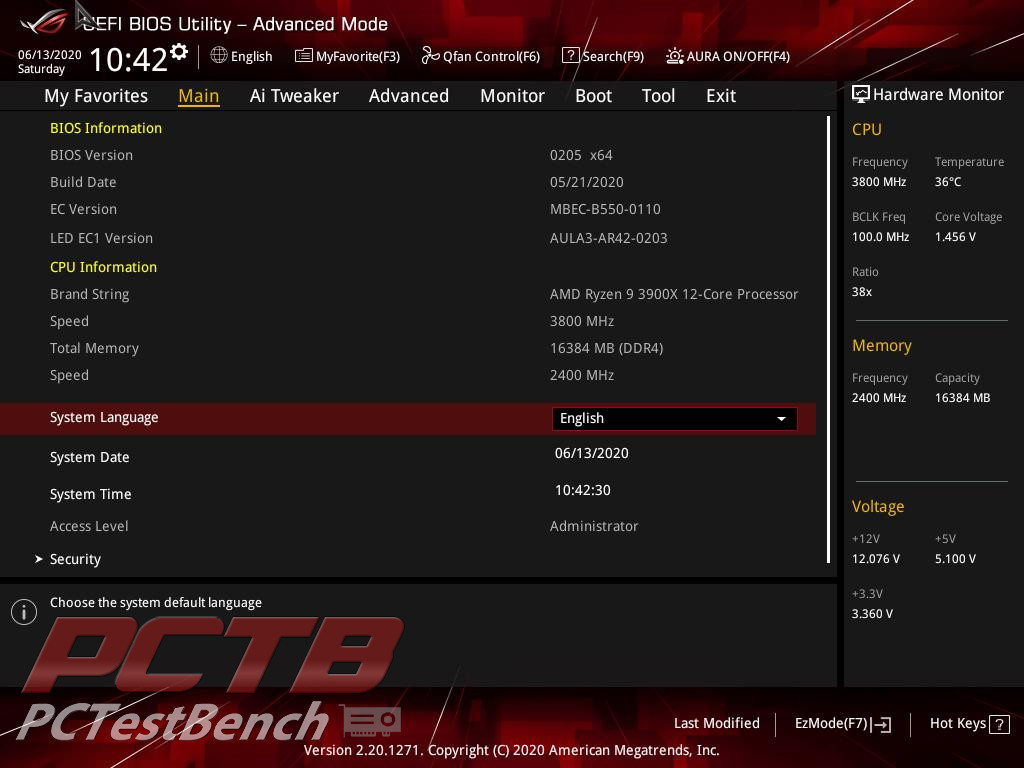Screen dimensions: 1024x768
Task: Click the 10:42 clock in header
Action: point(129,59)
